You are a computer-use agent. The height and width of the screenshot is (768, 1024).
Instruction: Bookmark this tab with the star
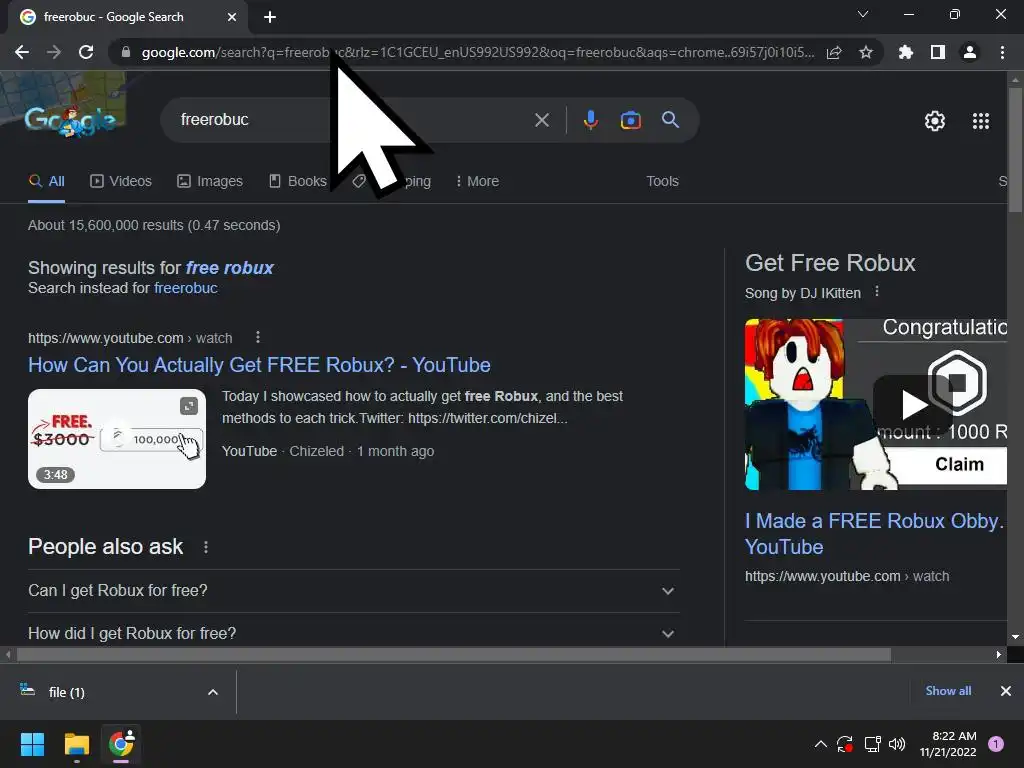[x=866, y=52]
